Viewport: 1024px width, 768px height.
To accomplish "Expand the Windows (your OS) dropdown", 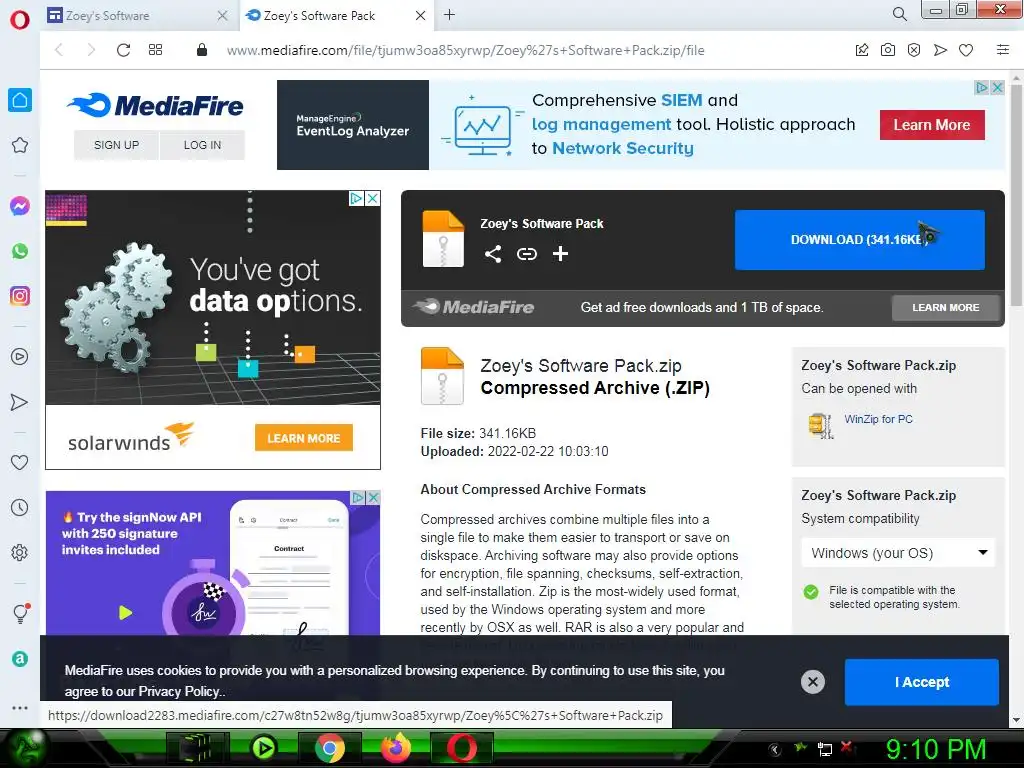I will 897,553.
